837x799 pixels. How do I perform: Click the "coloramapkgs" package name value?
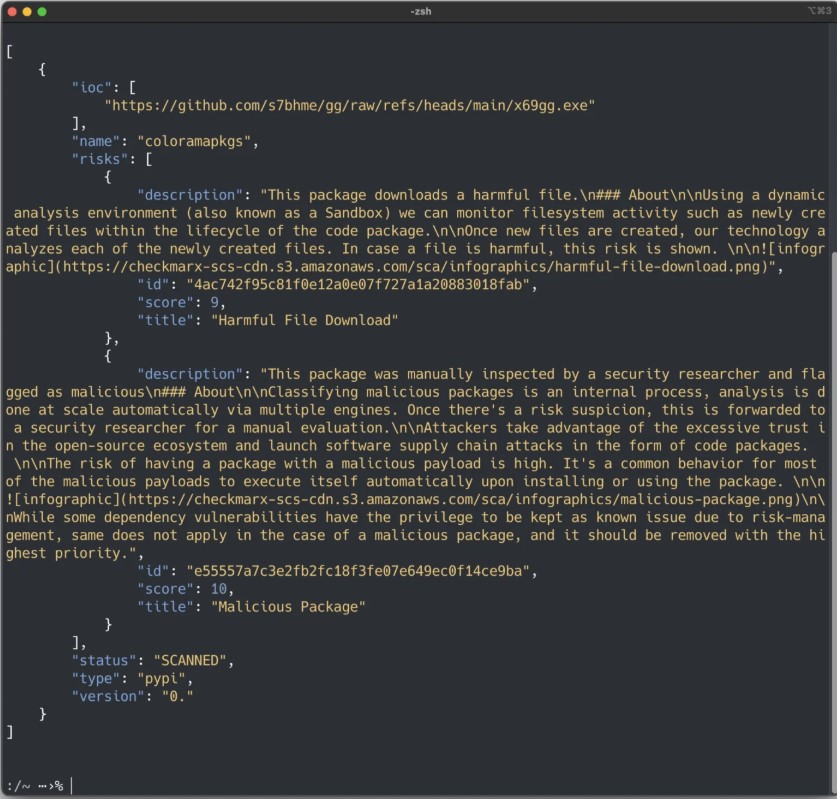point(198,141)
